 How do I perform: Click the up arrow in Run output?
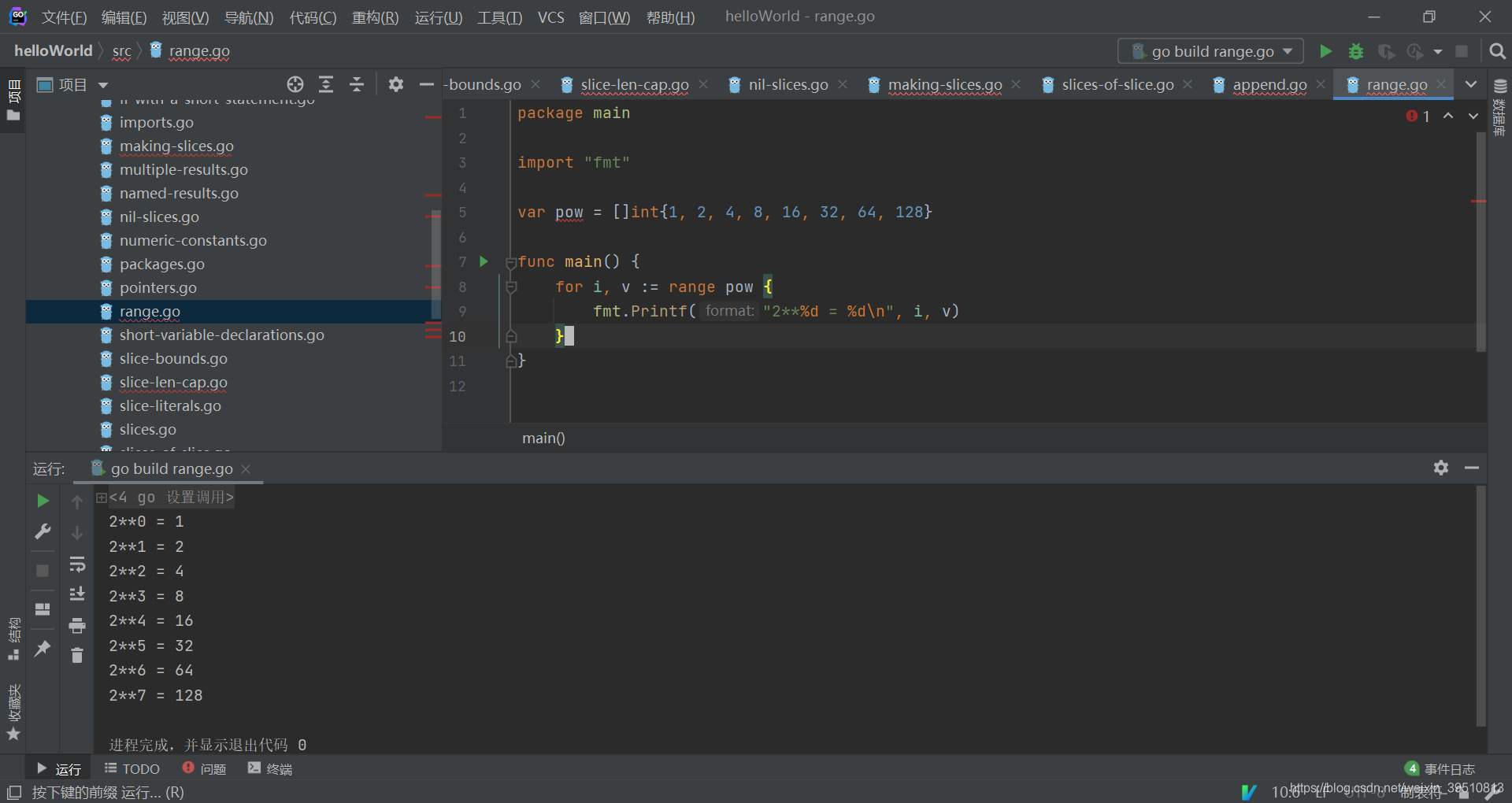(x=77, y=501)
